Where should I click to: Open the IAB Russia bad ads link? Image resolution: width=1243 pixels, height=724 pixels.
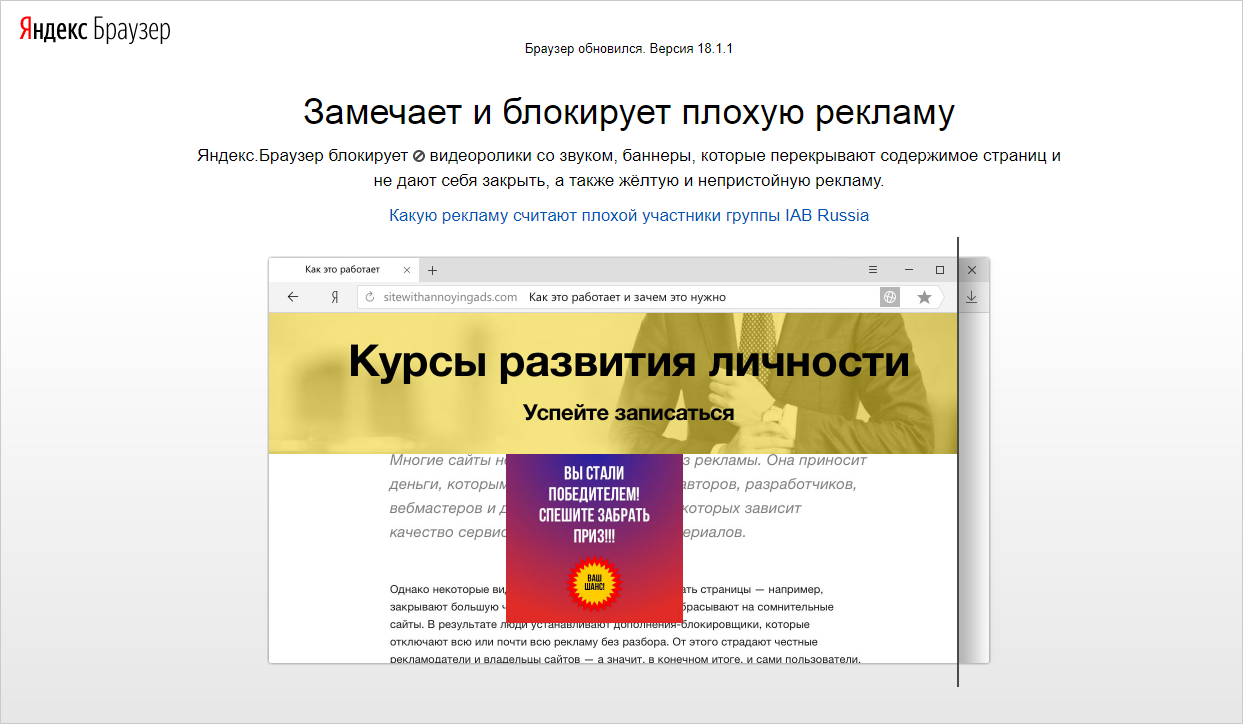point(628,215)
